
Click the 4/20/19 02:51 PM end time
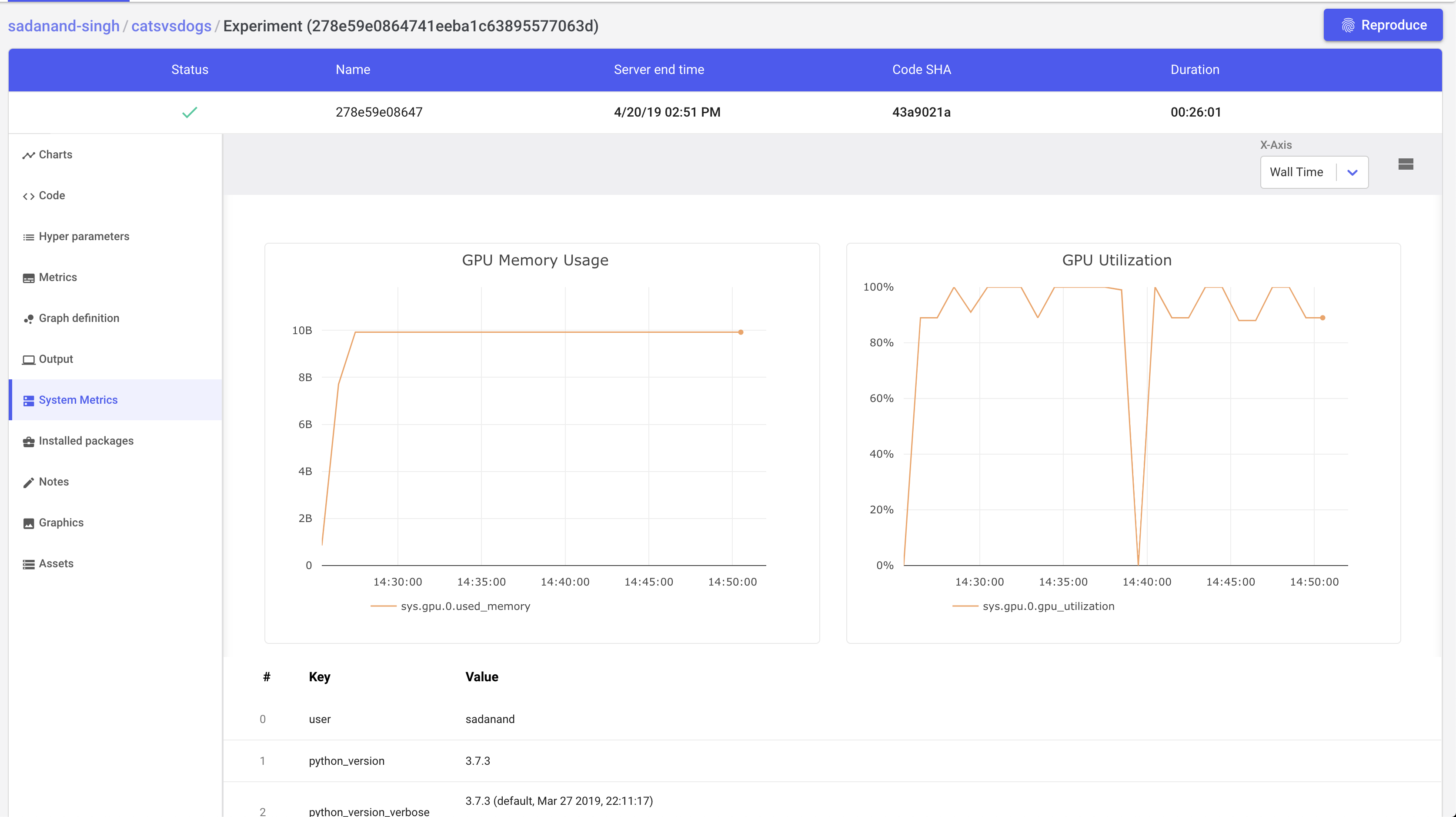point(667,112)
